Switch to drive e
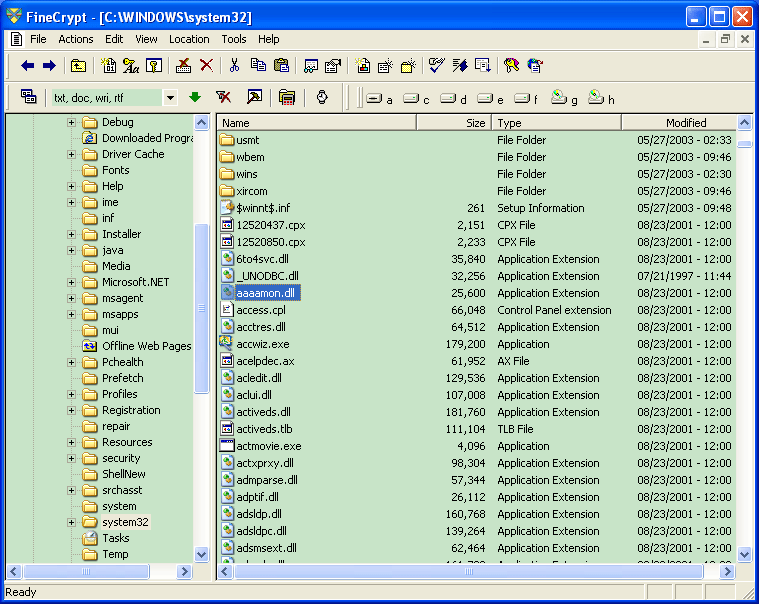The width and height of the screenshot is (759, 604). (490, 99)
